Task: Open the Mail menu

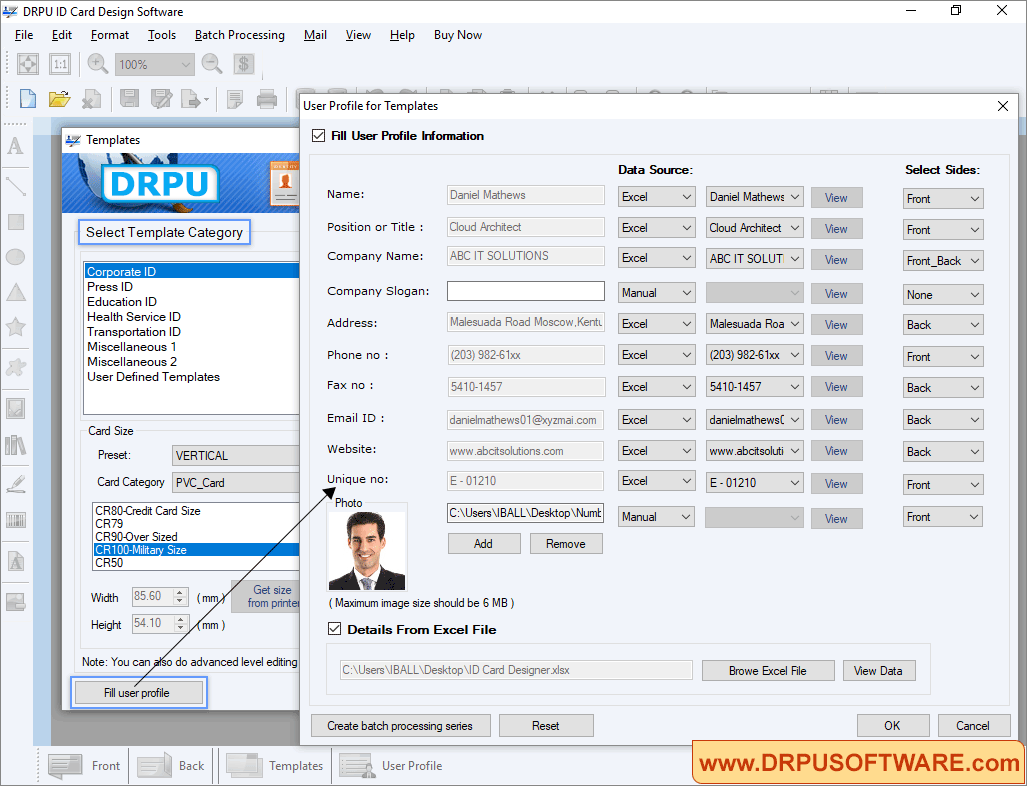Action: (315, 35)
